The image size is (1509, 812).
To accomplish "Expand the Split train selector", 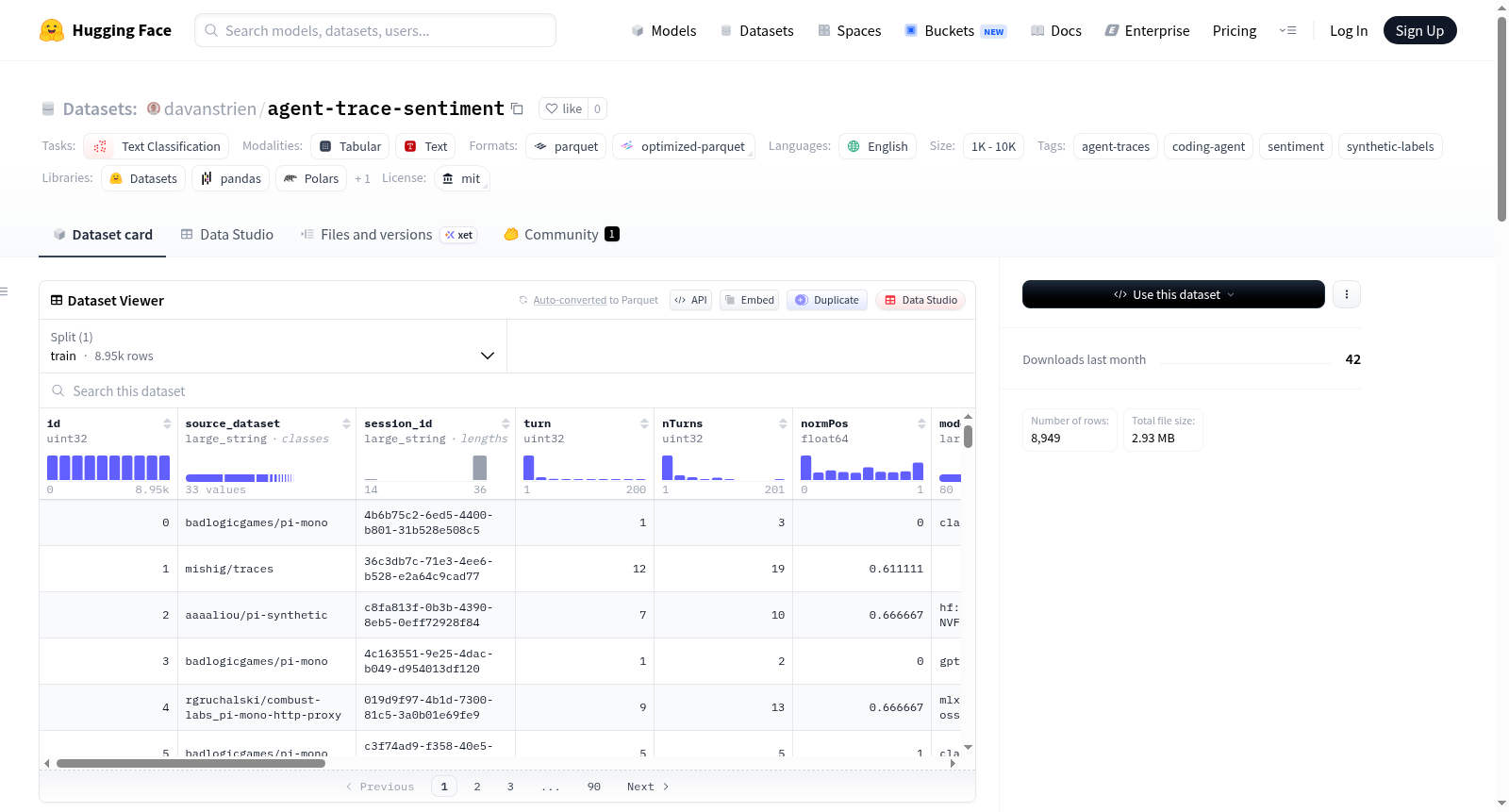I will tap(273, 346).
